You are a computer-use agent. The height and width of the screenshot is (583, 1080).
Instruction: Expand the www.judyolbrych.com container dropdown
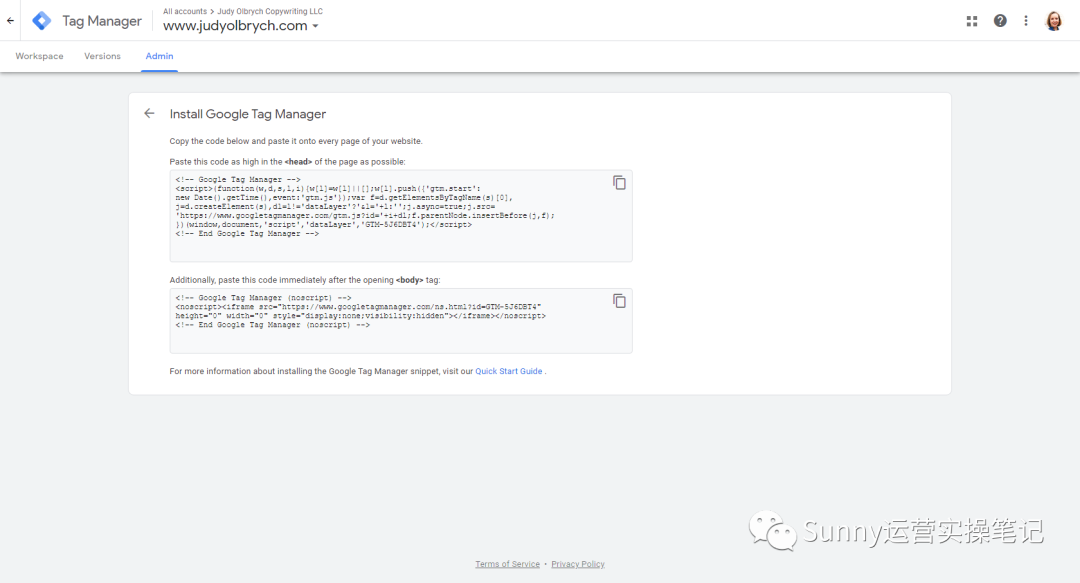pyautogui.click(x=315, y=27)
